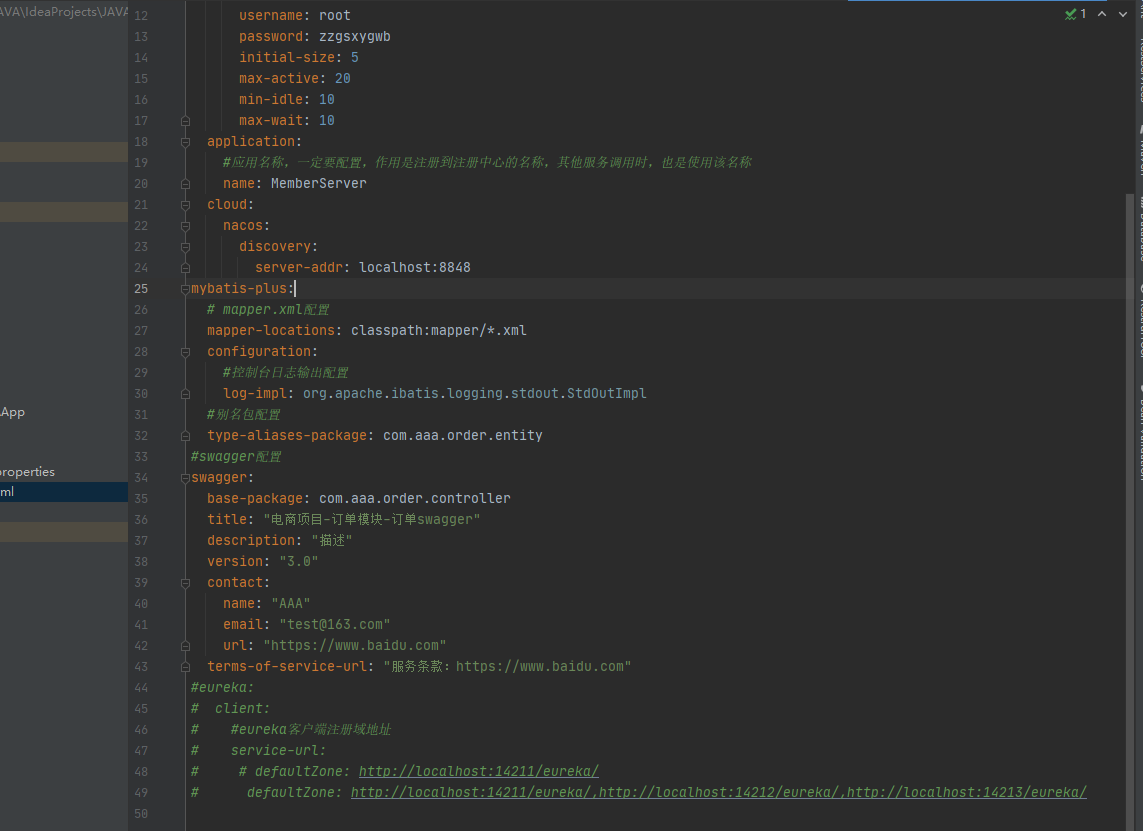Open the localhost:14213 eureka link
1143x831 pixels.
[x=967, y=792]
